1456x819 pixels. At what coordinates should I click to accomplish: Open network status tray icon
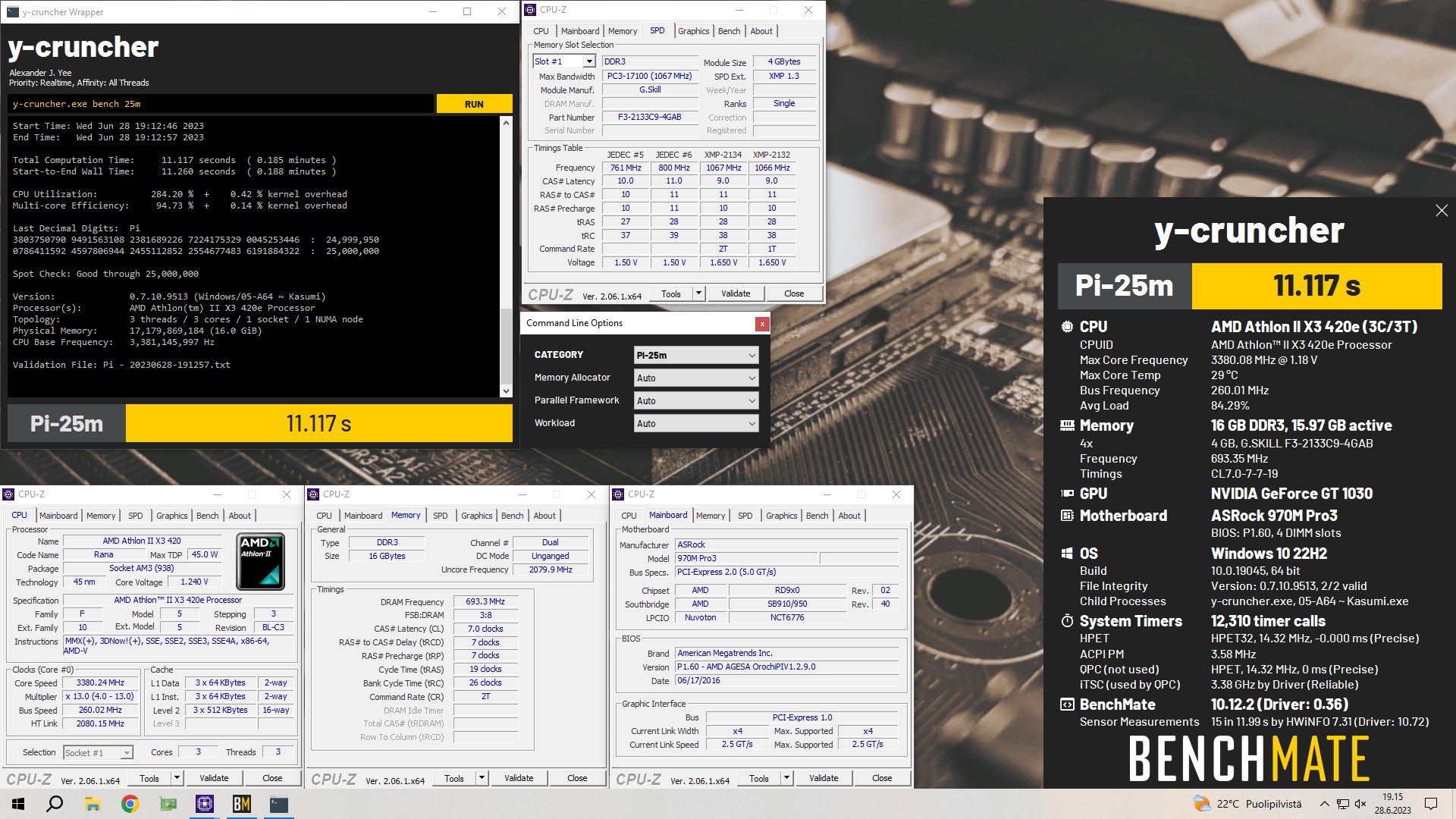click(1342, 804)
